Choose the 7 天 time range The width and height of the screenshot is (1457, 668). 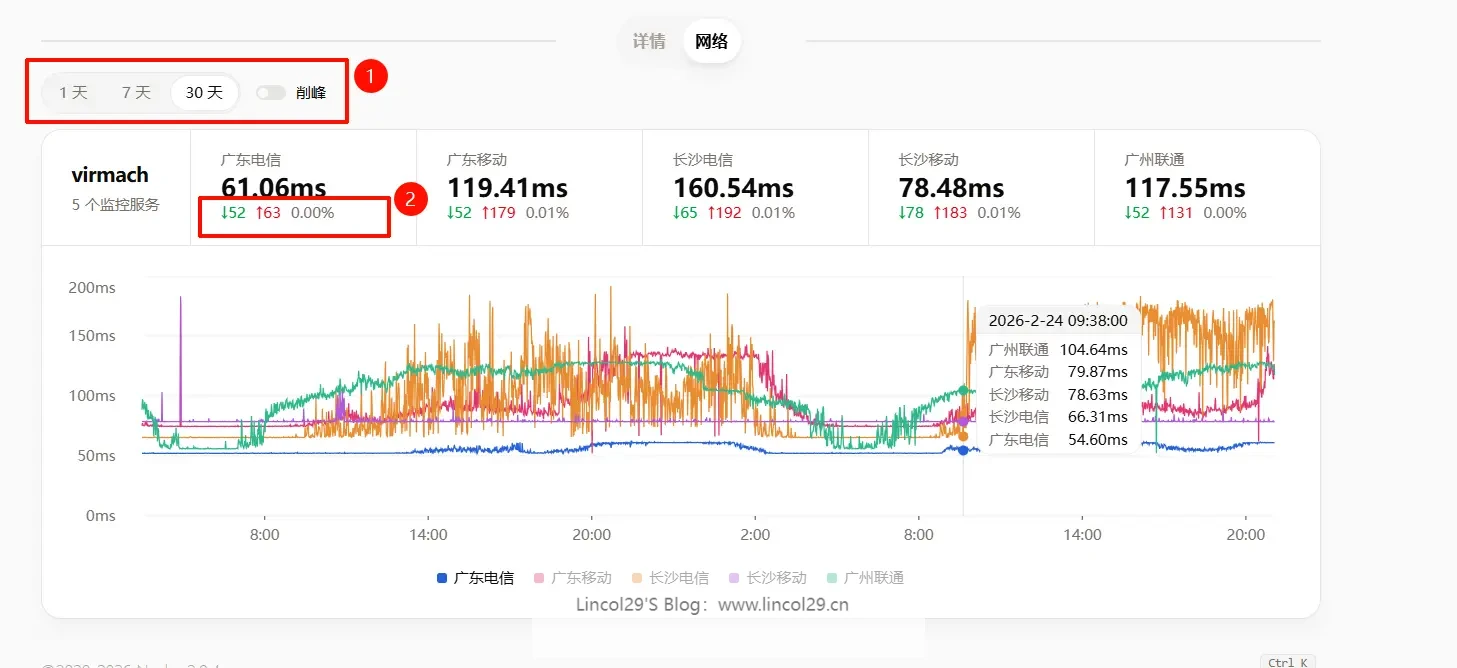click(x=136, y=93)
